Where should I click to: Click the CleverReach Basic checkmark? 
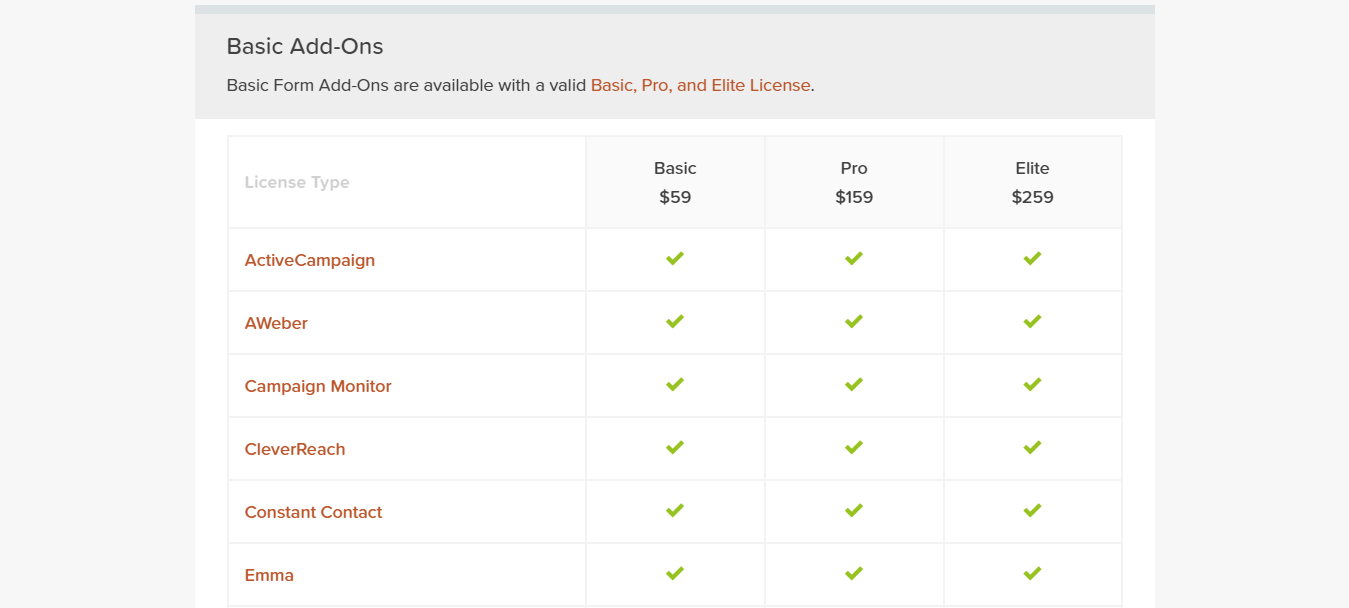pos(675,448)
